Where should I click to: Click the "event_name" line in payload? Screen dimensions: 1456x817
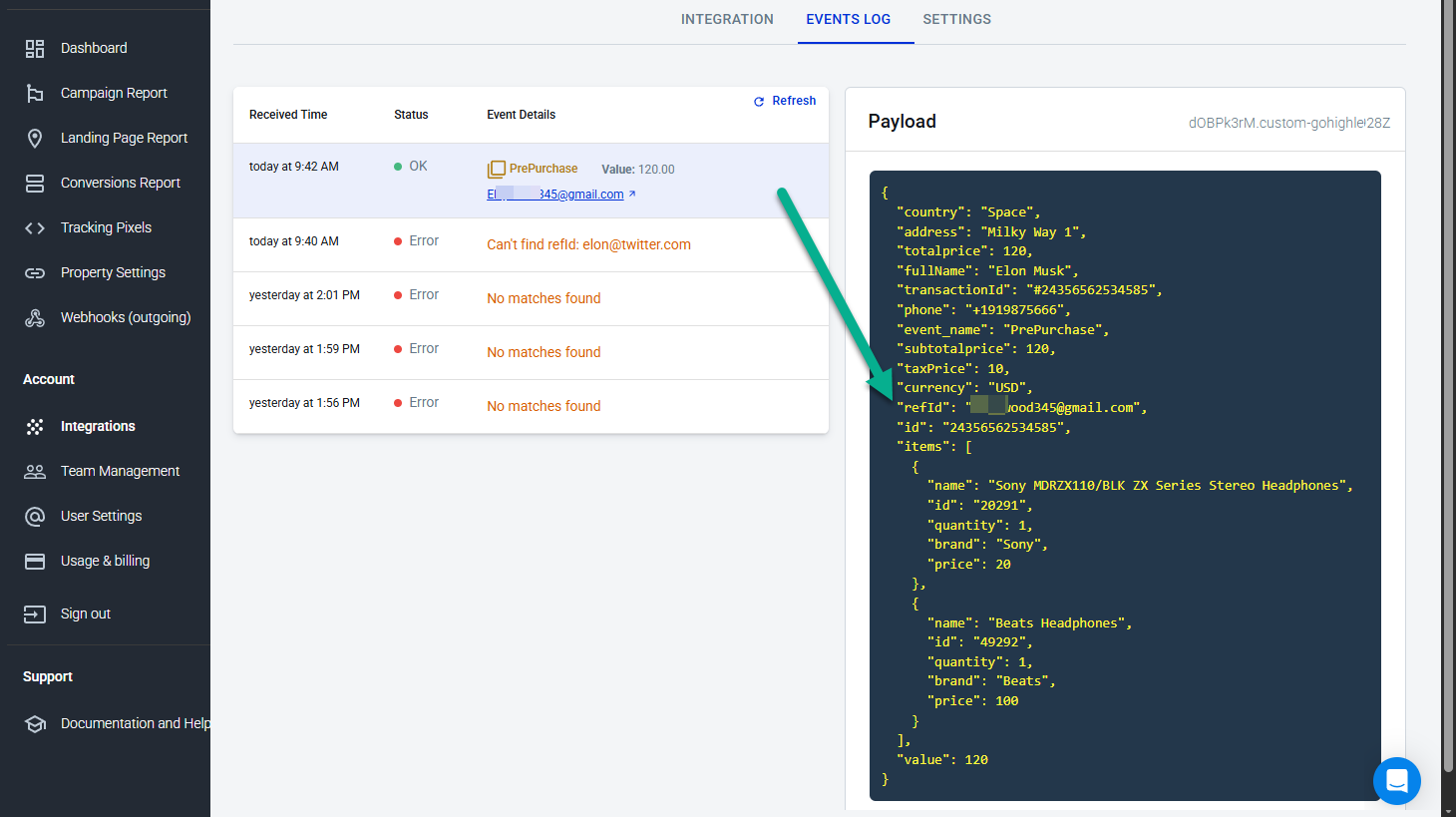[x=1002, y=329]
